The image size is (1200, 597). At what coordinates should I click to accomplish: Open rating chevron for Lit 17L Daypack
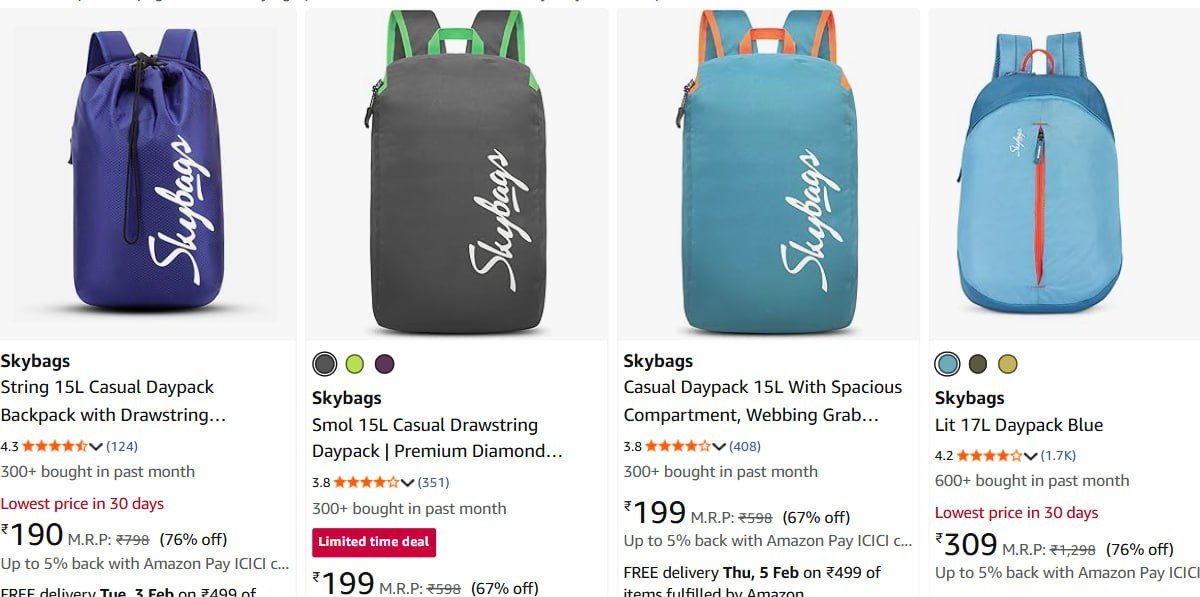[x=1030, y=455]
